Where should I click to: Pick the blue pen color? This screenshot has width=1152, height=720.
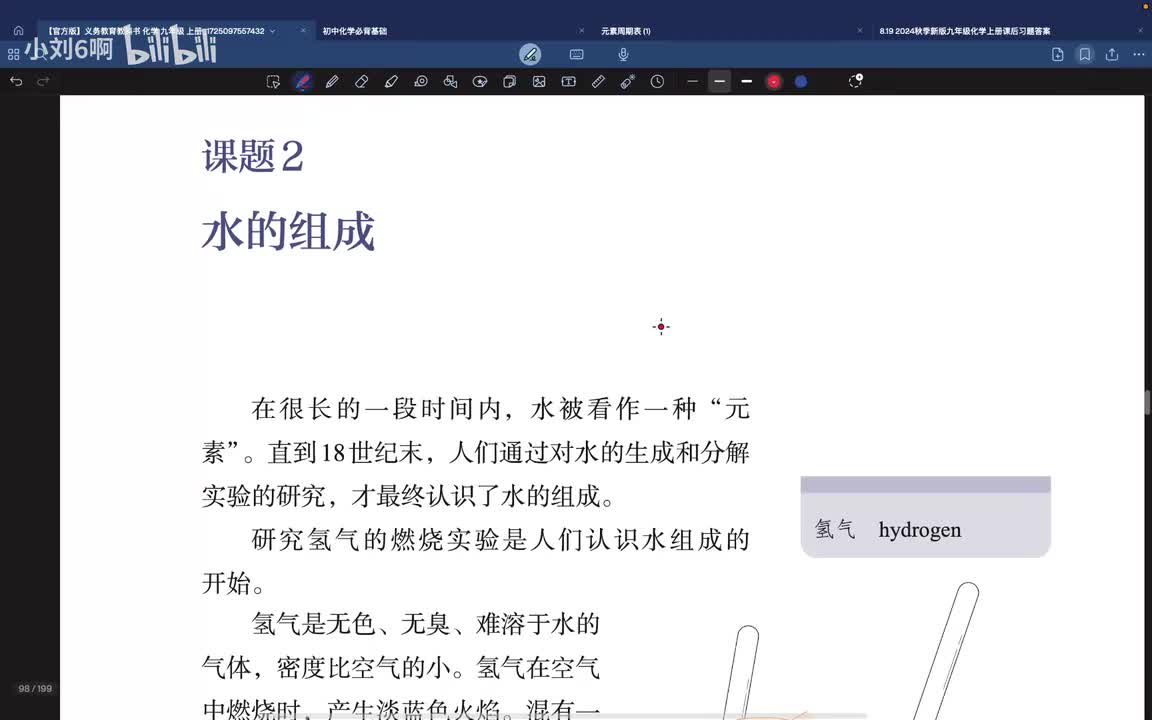(801, 82)
